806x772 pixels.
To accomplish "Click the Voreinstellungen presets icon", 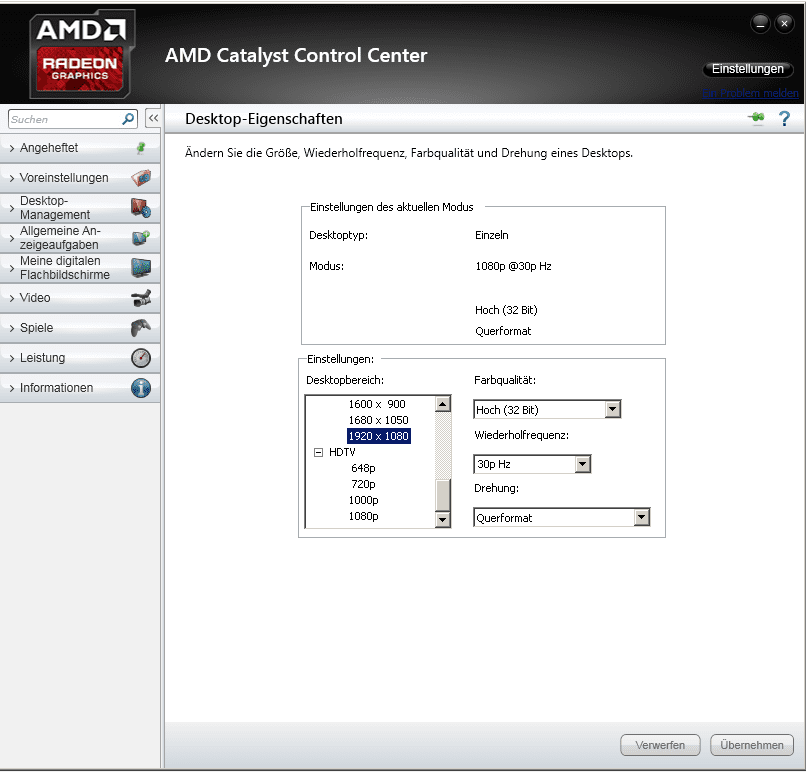I will tap(141, 178).
